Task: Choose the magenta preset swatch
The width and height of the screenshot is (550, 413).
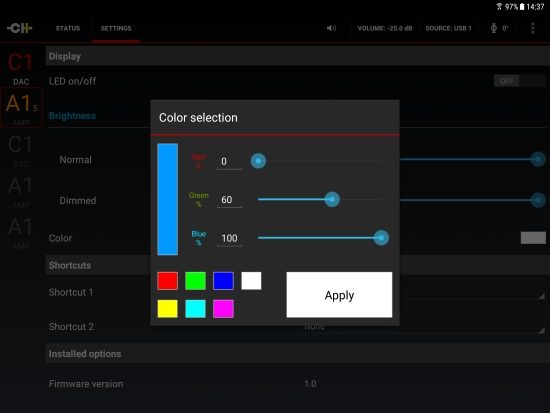Action: [223, 309]
